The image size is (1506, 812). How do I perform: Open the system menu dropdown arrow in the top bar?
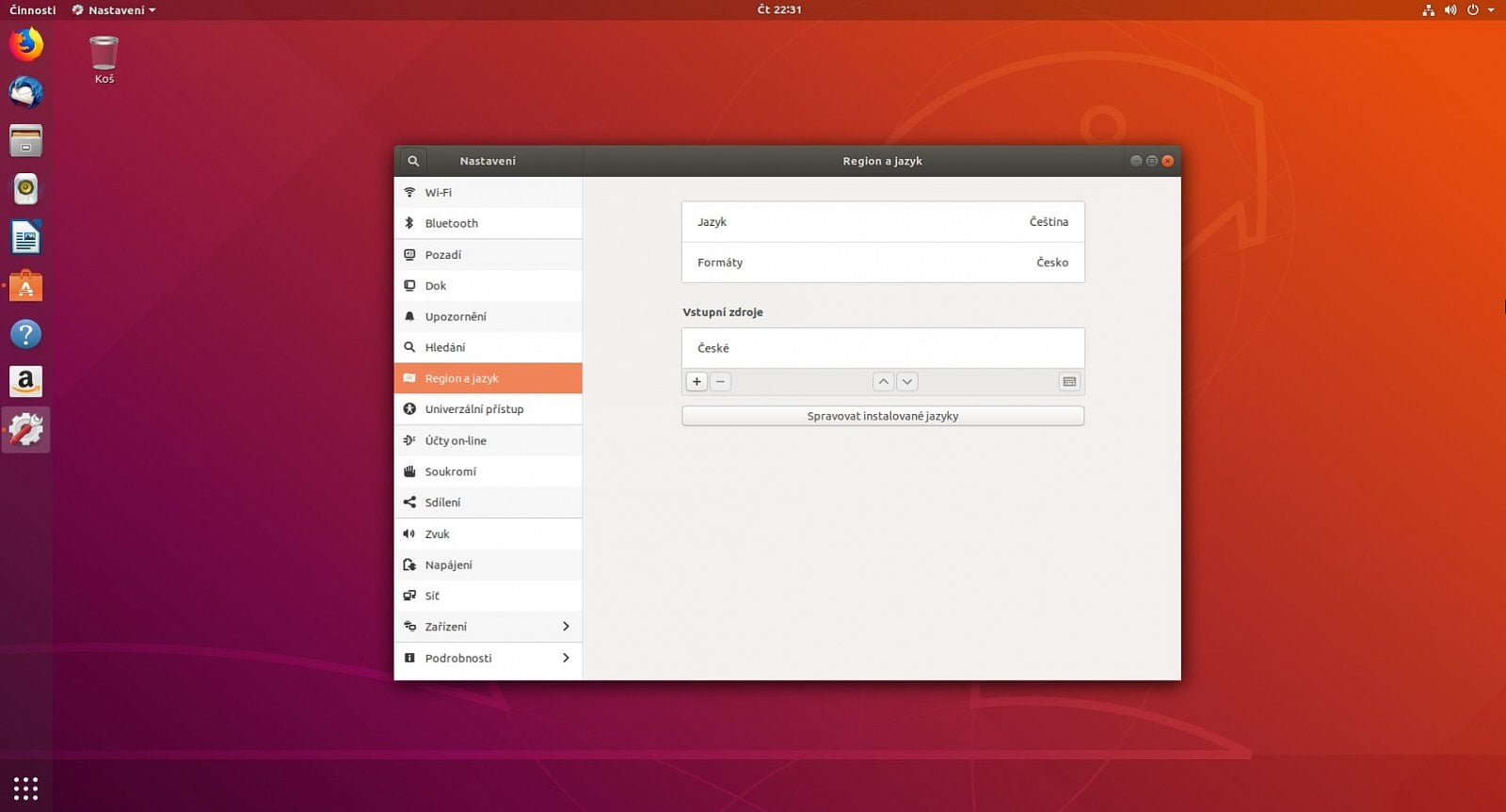coord(1491,10)
